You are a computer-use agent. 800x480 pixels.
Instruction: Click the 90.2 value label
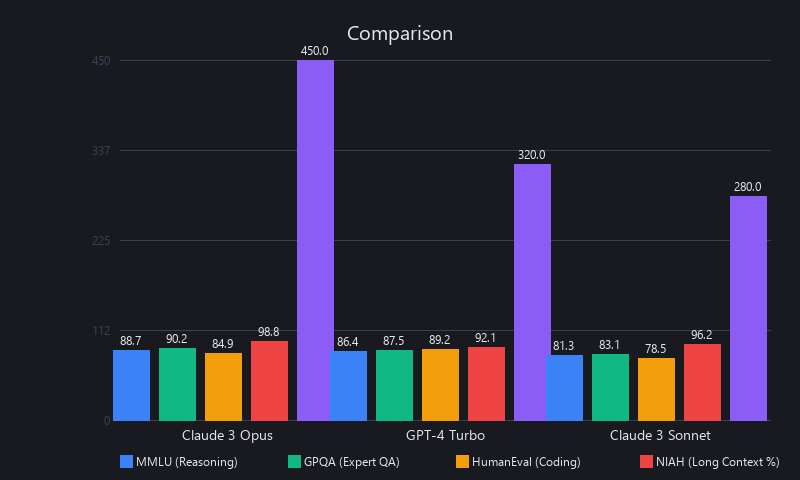[x=177, y=339]
